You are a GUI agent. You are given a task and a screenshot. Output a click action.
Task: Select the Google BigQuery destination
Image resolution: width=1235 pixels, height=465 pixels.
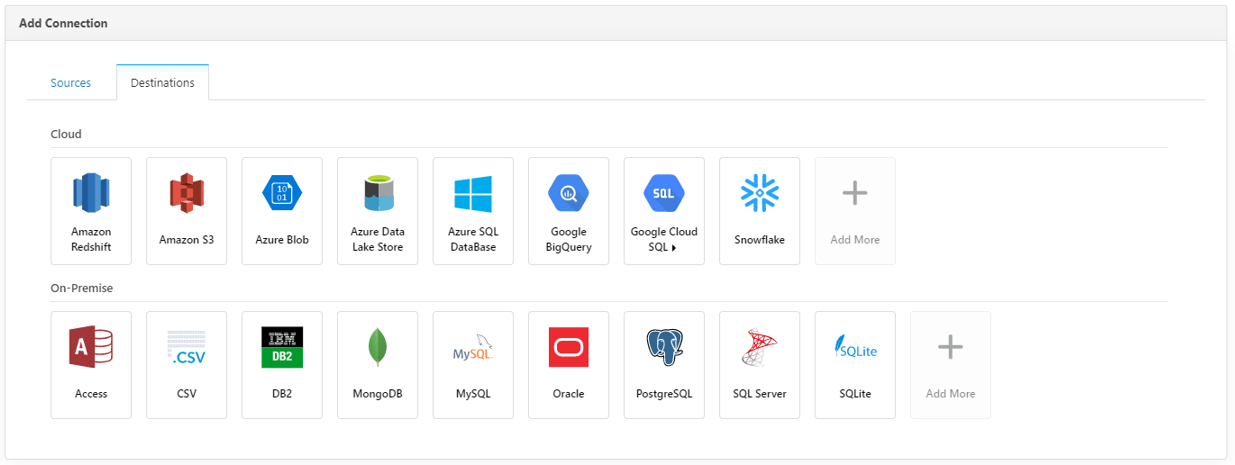(568, 211)
